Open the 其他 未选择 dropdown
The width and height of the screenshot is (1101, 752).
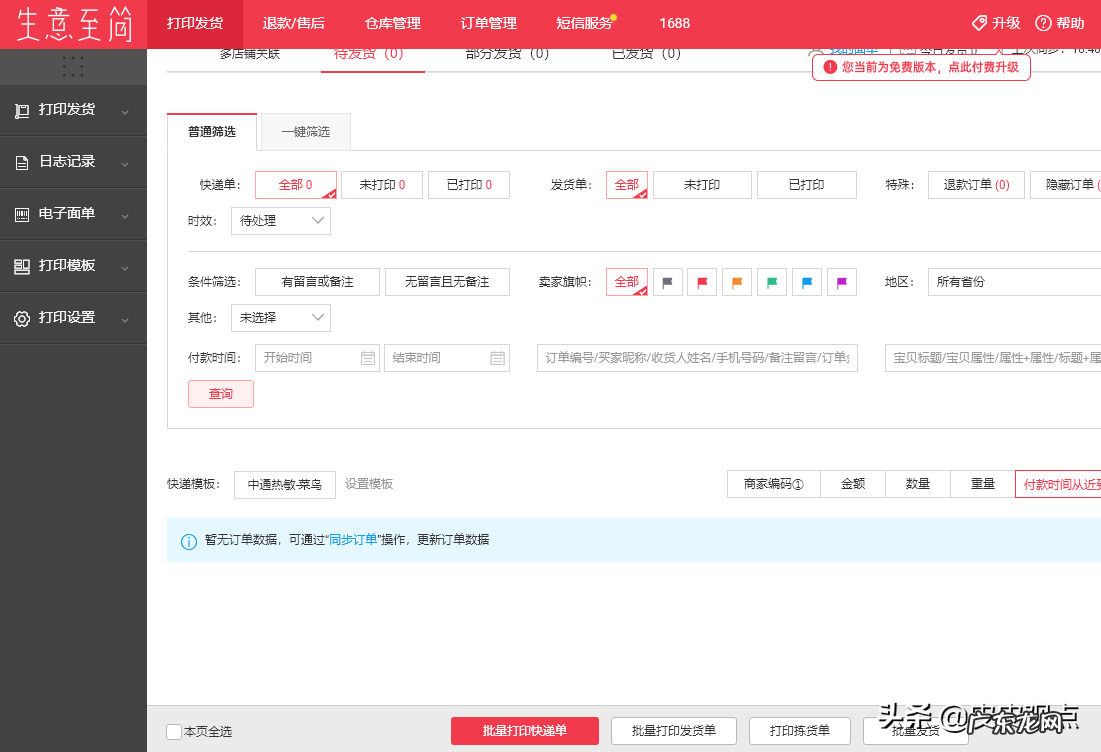tap(281, 317)
